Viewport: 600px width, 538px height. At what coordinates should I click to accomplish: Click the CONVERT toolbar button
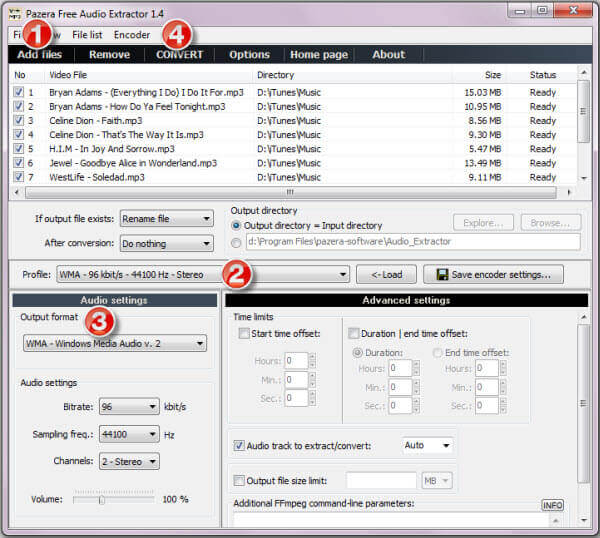coord(179,55)
